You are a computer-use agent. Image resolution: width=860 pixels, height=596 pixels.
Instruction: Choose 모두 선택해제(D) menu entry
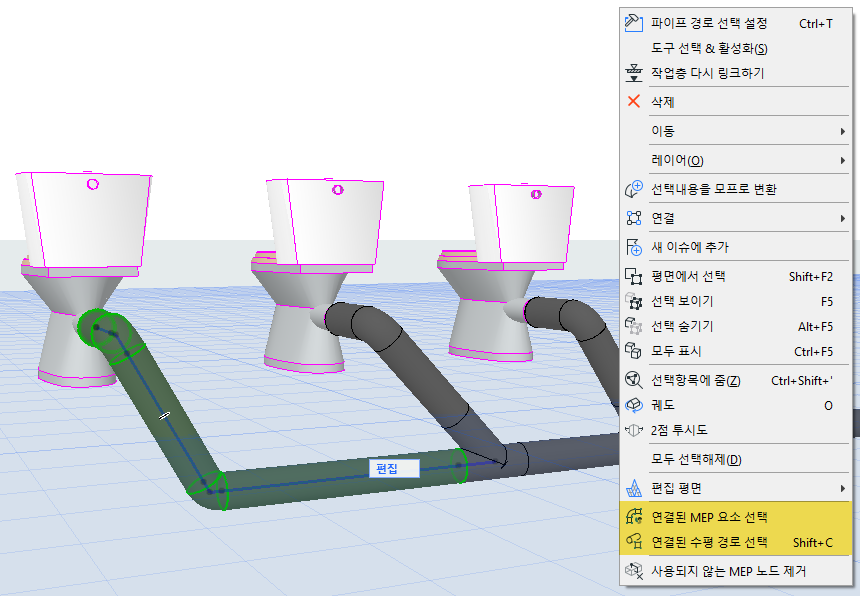point(696,459)
